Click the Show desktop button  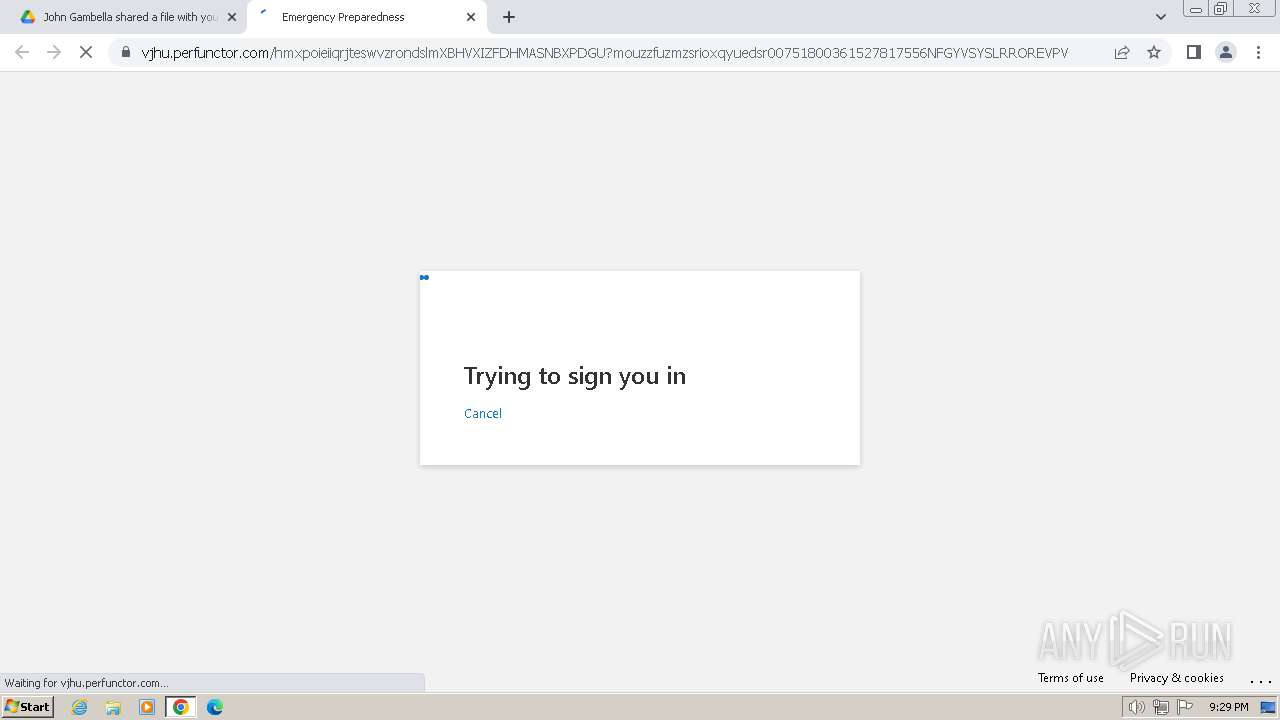click(x=1269, y=707)
